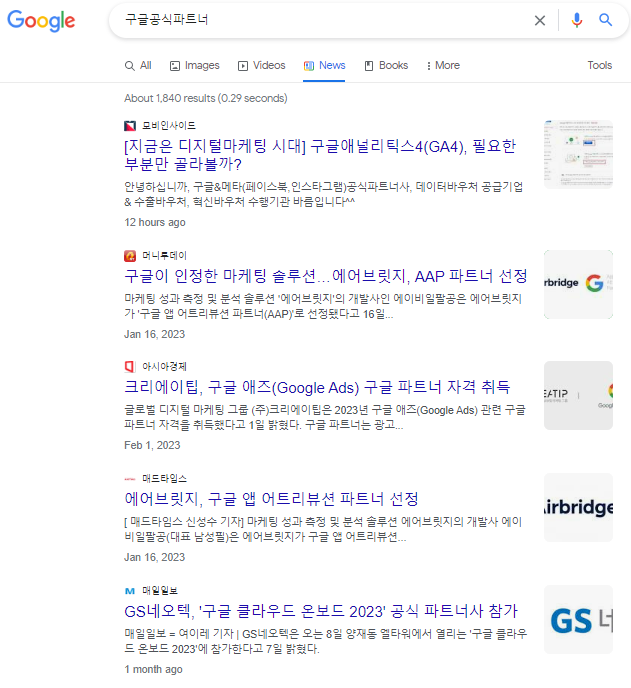Click 아시아경제 source favicon
The width and height of the screenshot is (631, 688).
coord(130,366)
